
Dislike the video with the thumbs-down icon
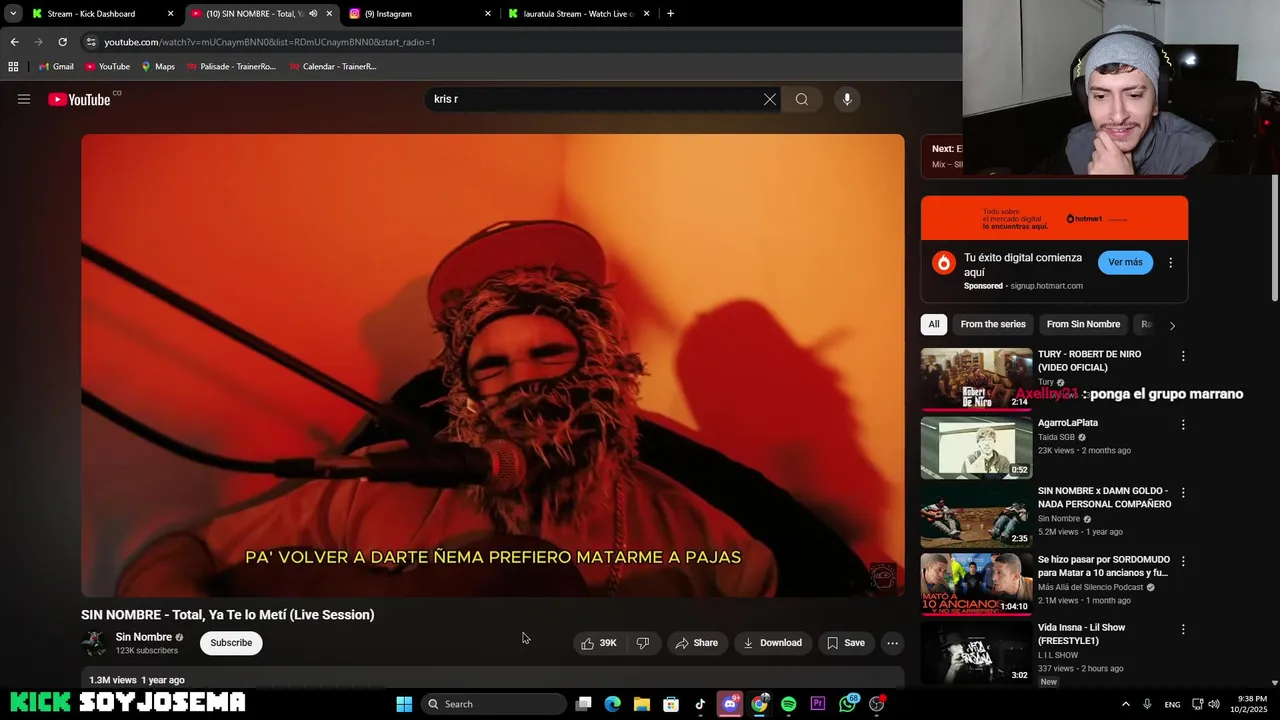coord(643,643)
